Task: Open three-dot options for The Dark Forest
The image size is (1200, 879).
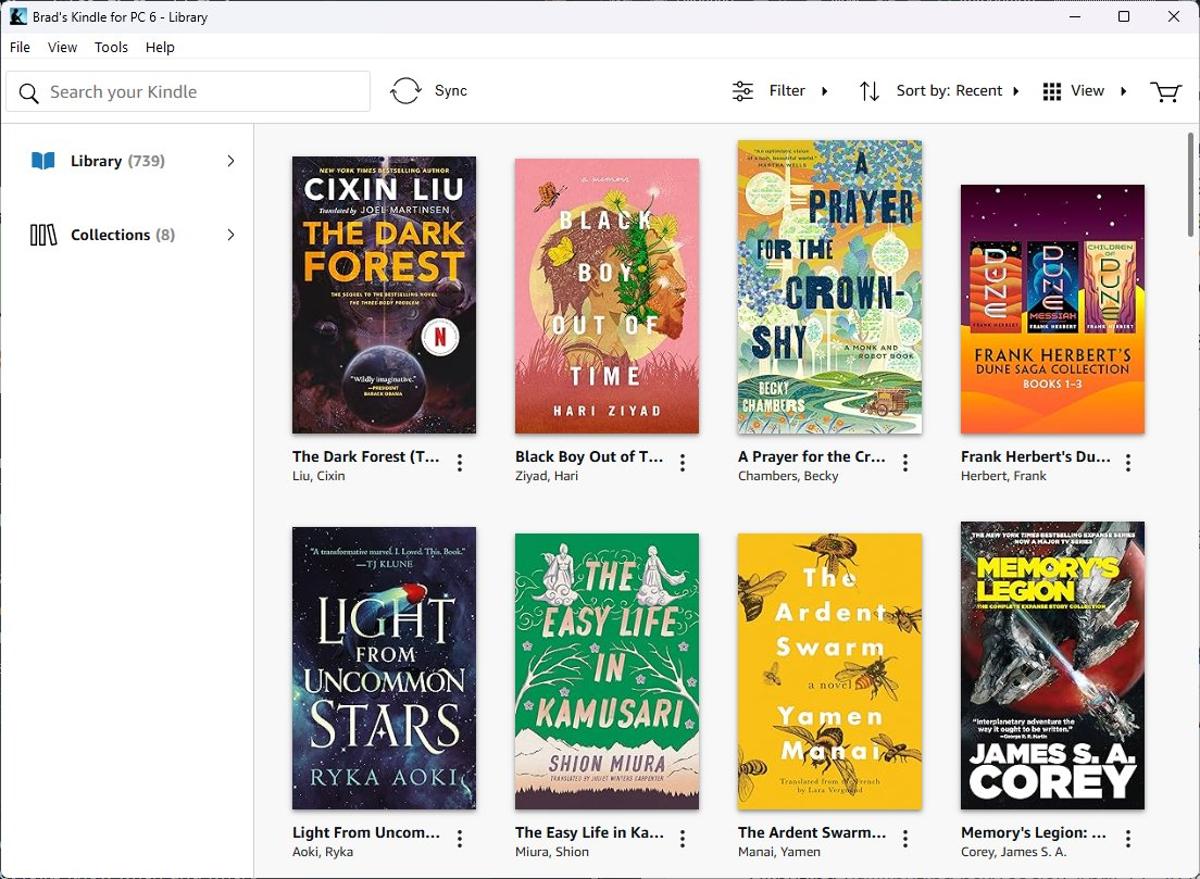Action: click(x=460, y=463)
